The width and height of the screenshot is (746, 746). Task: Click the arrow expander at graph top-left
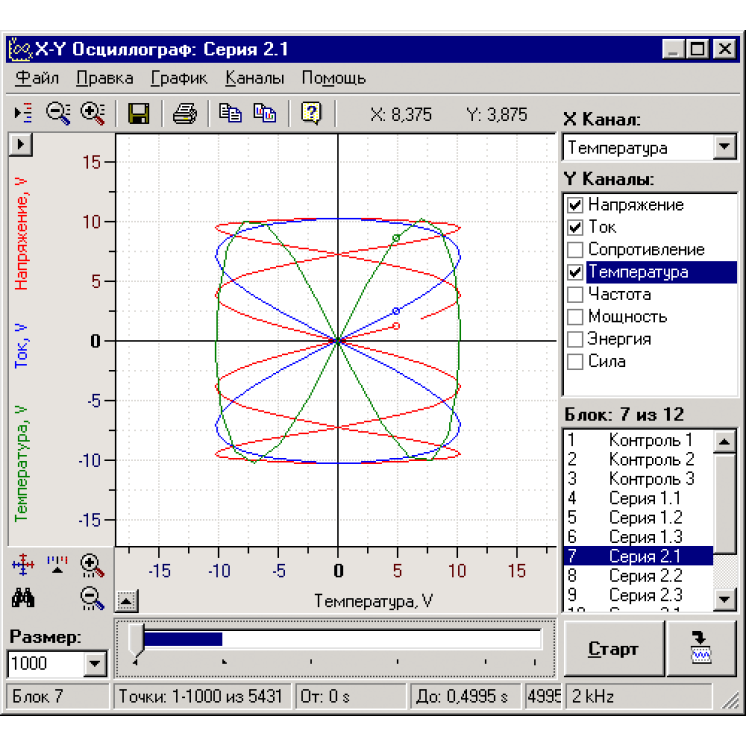pos(20,144)
